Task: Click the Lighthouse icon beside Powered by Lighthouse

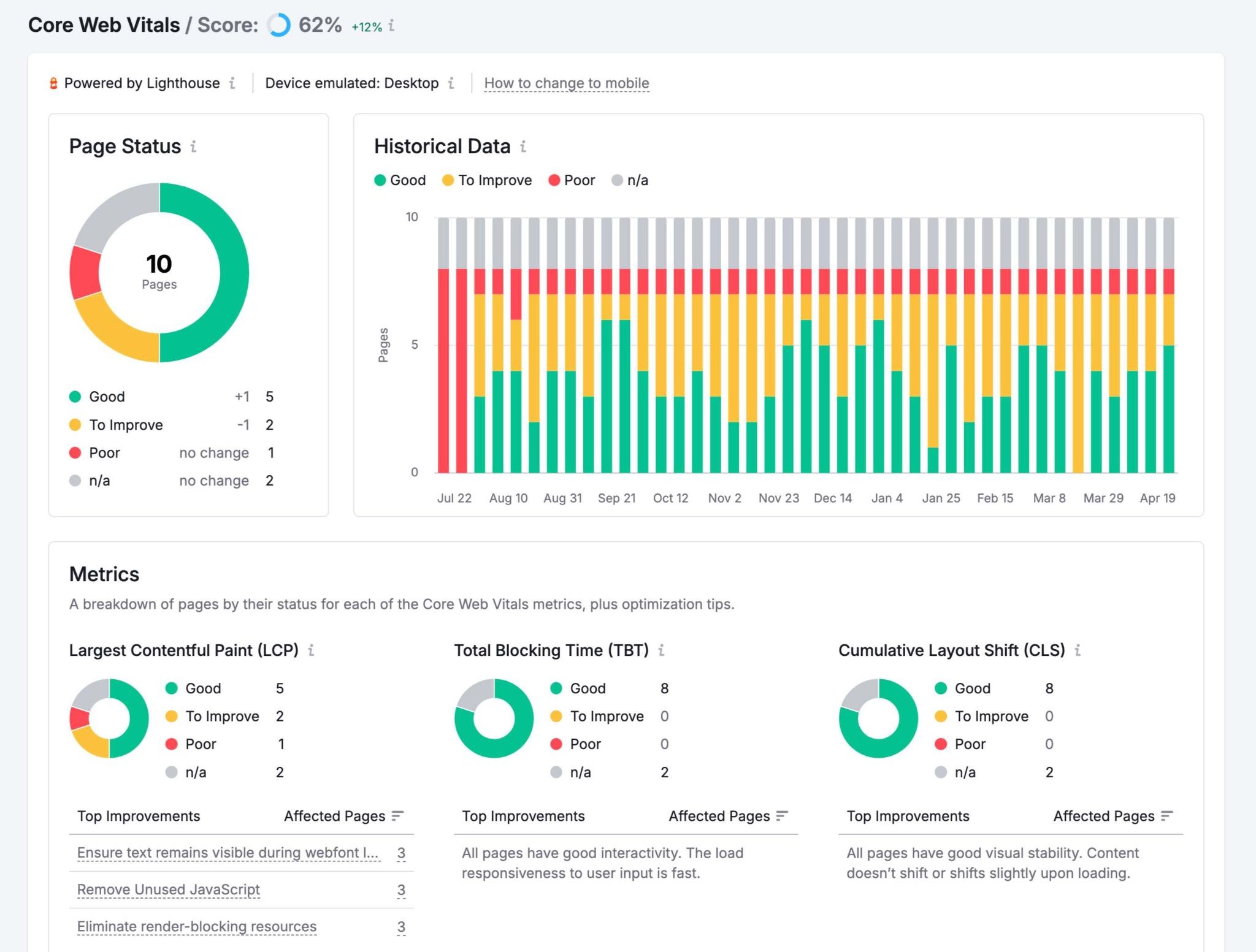Action: [54, 83]
